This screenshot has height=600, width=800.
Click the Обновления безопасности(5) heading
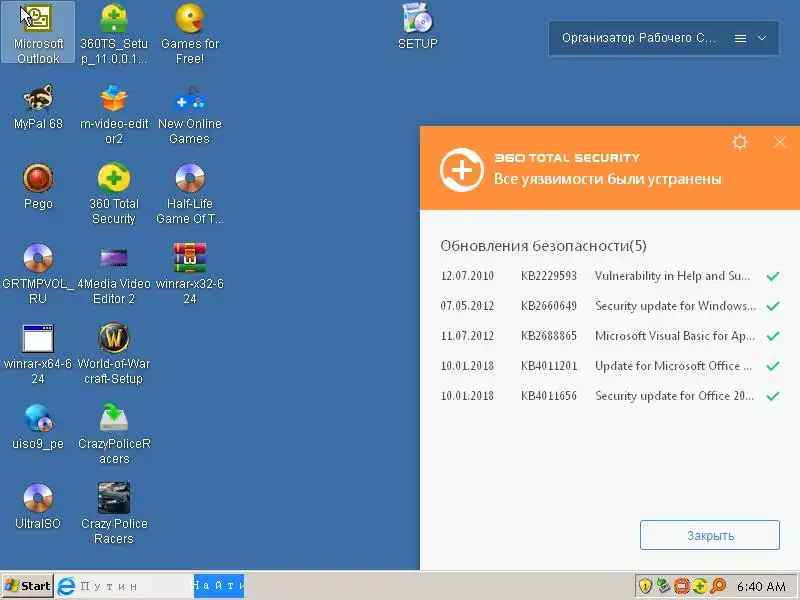coord(543,246)
